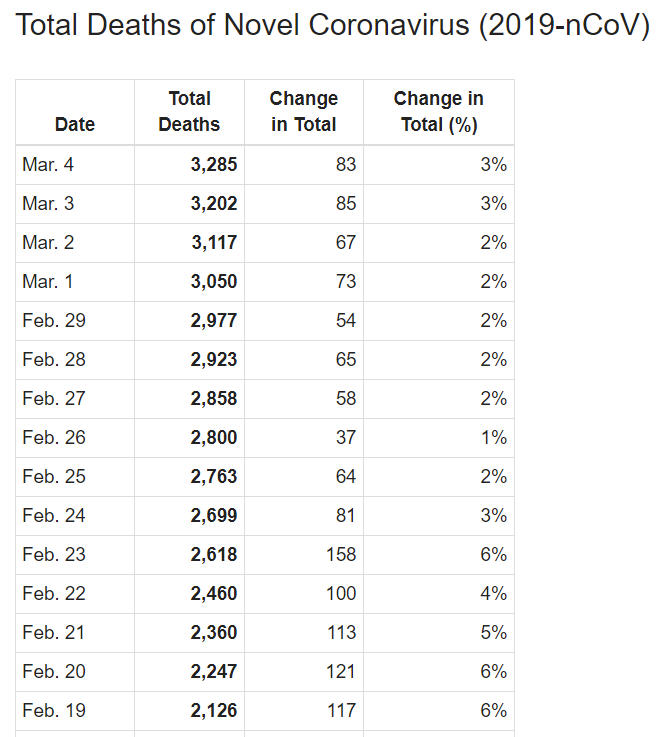The image size is (668, 737).
Task: Click the 3,117 total deaths cell
Action: click(214, 243)
